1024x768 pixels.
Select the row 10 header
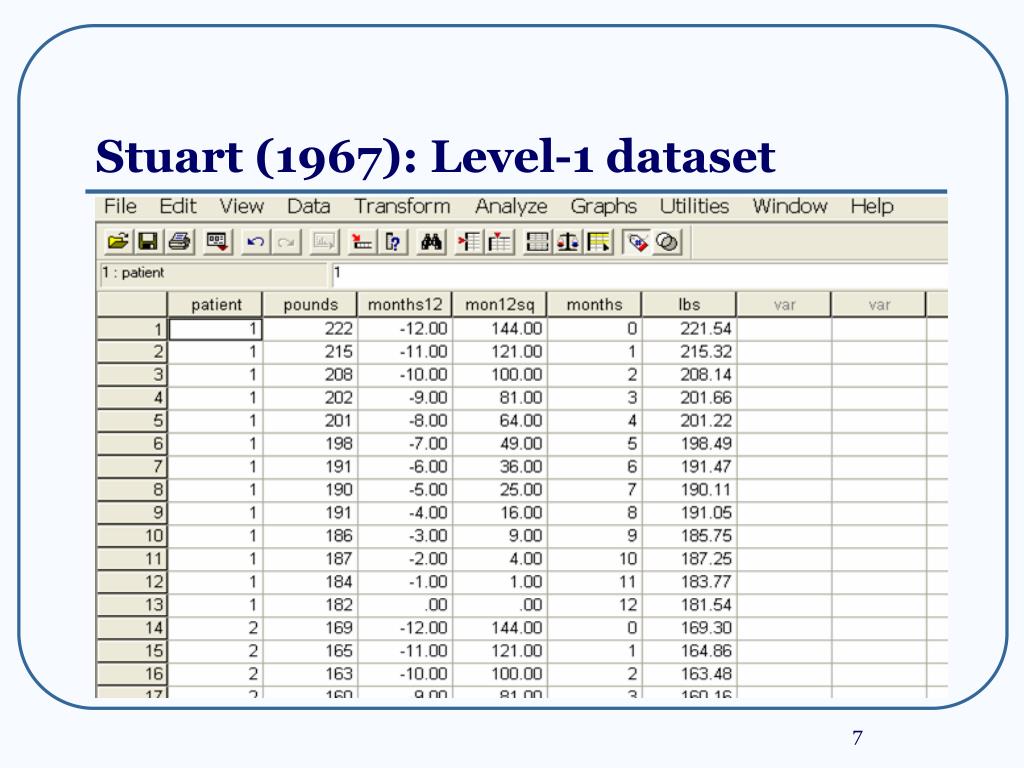(132, 536)
